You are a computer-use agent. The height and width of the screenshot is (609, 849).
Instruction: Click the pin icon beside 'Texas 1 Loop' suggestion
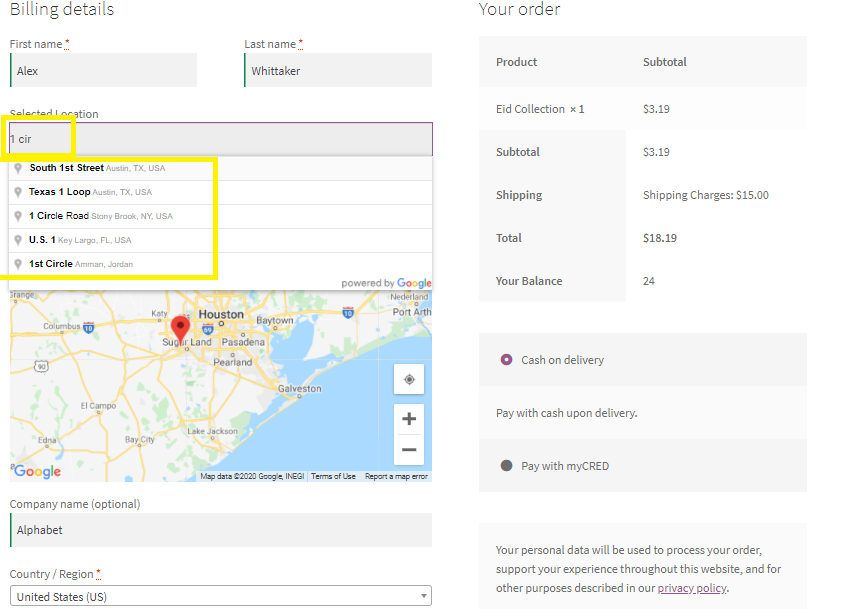(17, 192)
